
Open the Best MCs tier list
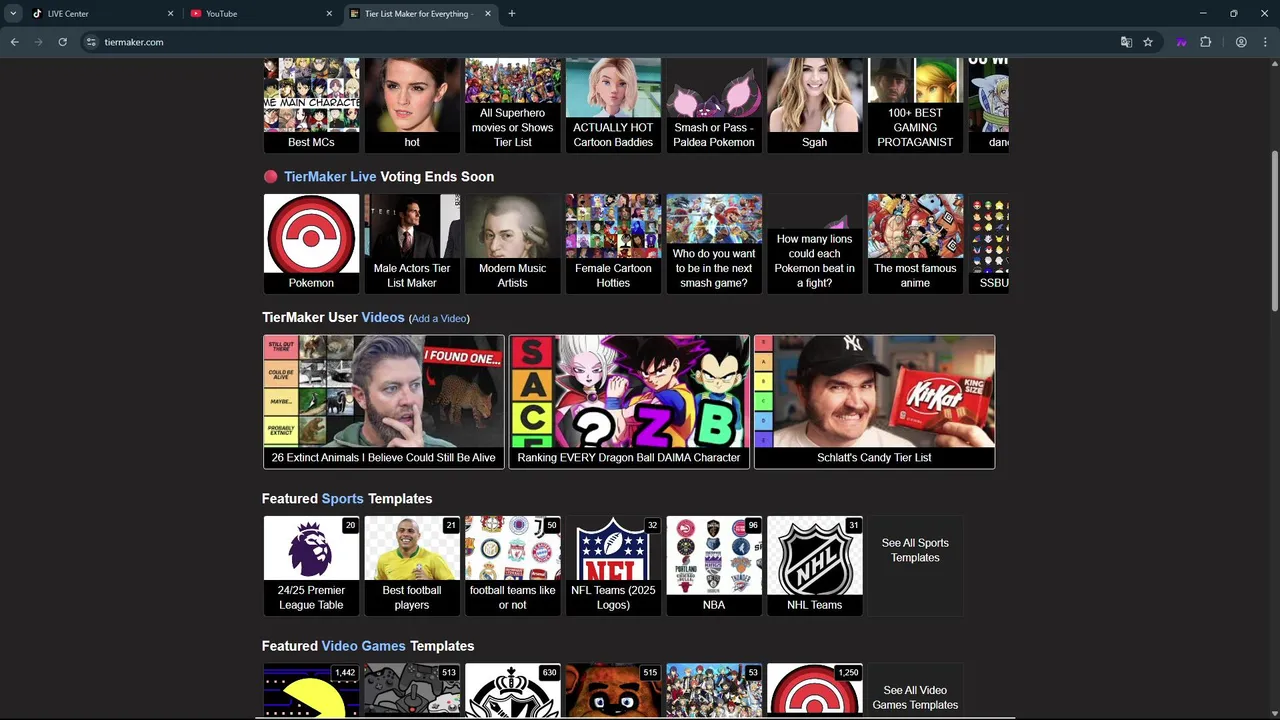tap(311, 105)
